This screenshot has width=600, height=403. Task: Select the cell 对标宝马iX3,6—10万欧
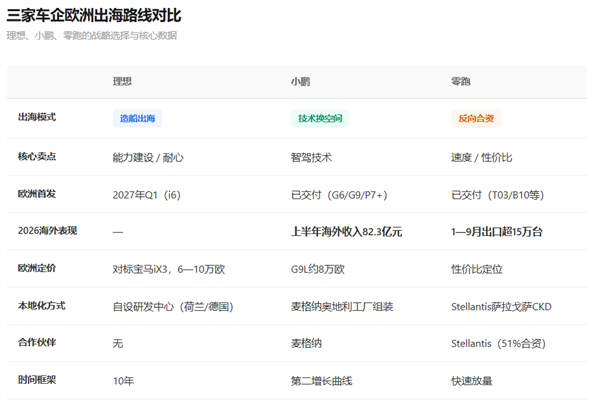pos(169,269)
